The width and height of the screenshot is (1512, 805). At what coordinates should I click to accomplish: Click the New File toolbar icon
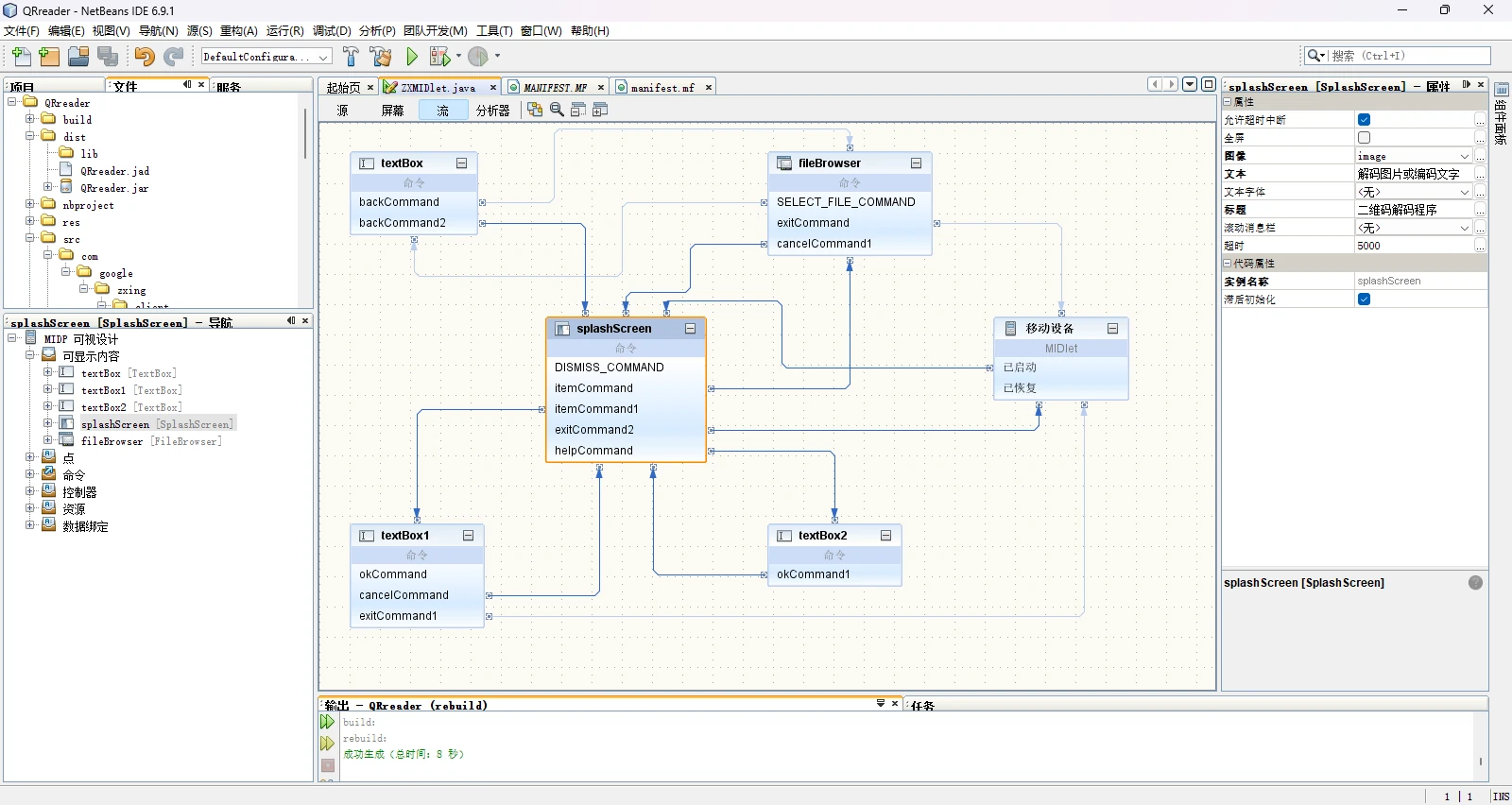point(21,57)
